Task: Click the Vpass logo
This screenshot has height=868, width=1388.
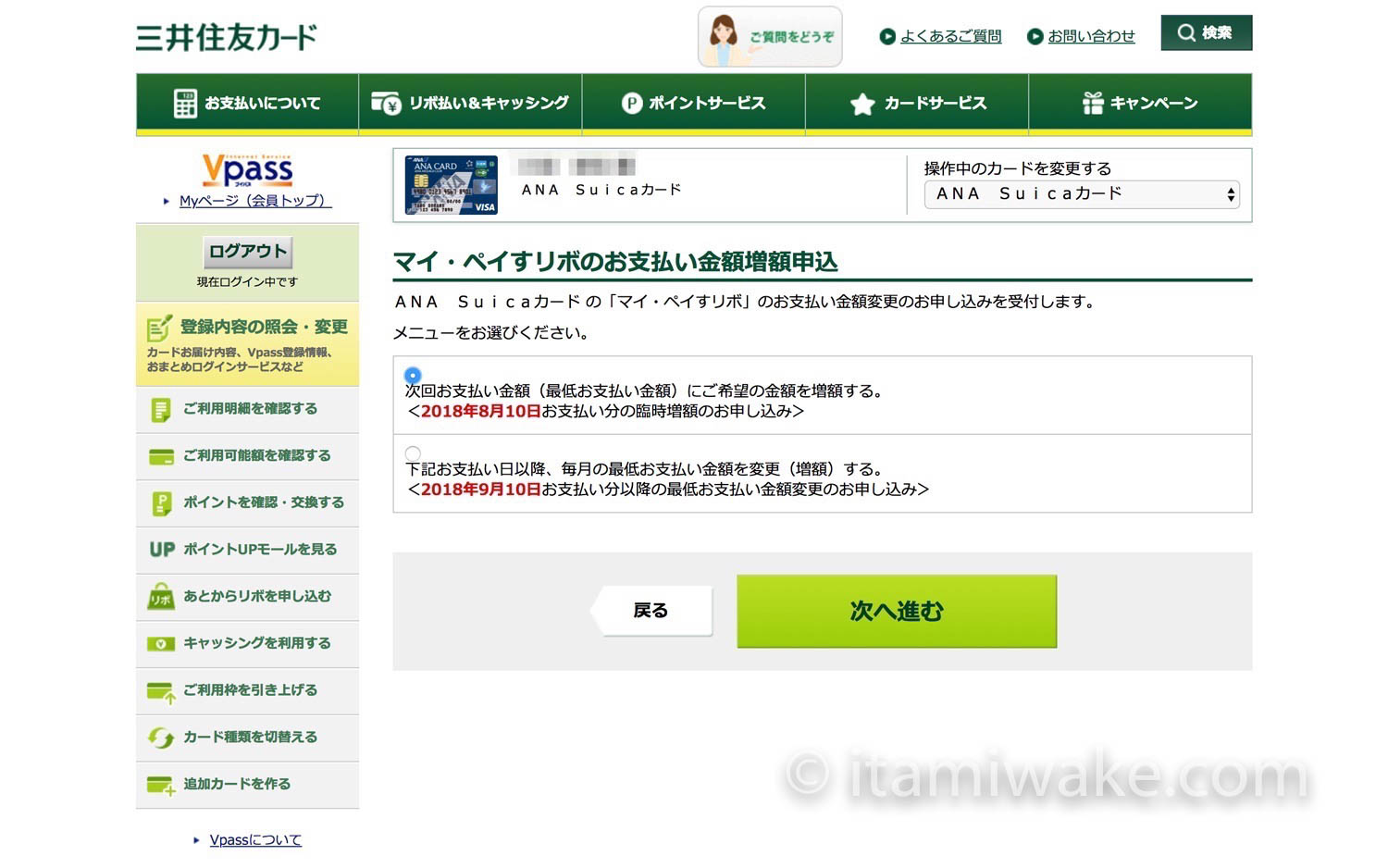Action: pyautogui.click(x=247, y=170)
